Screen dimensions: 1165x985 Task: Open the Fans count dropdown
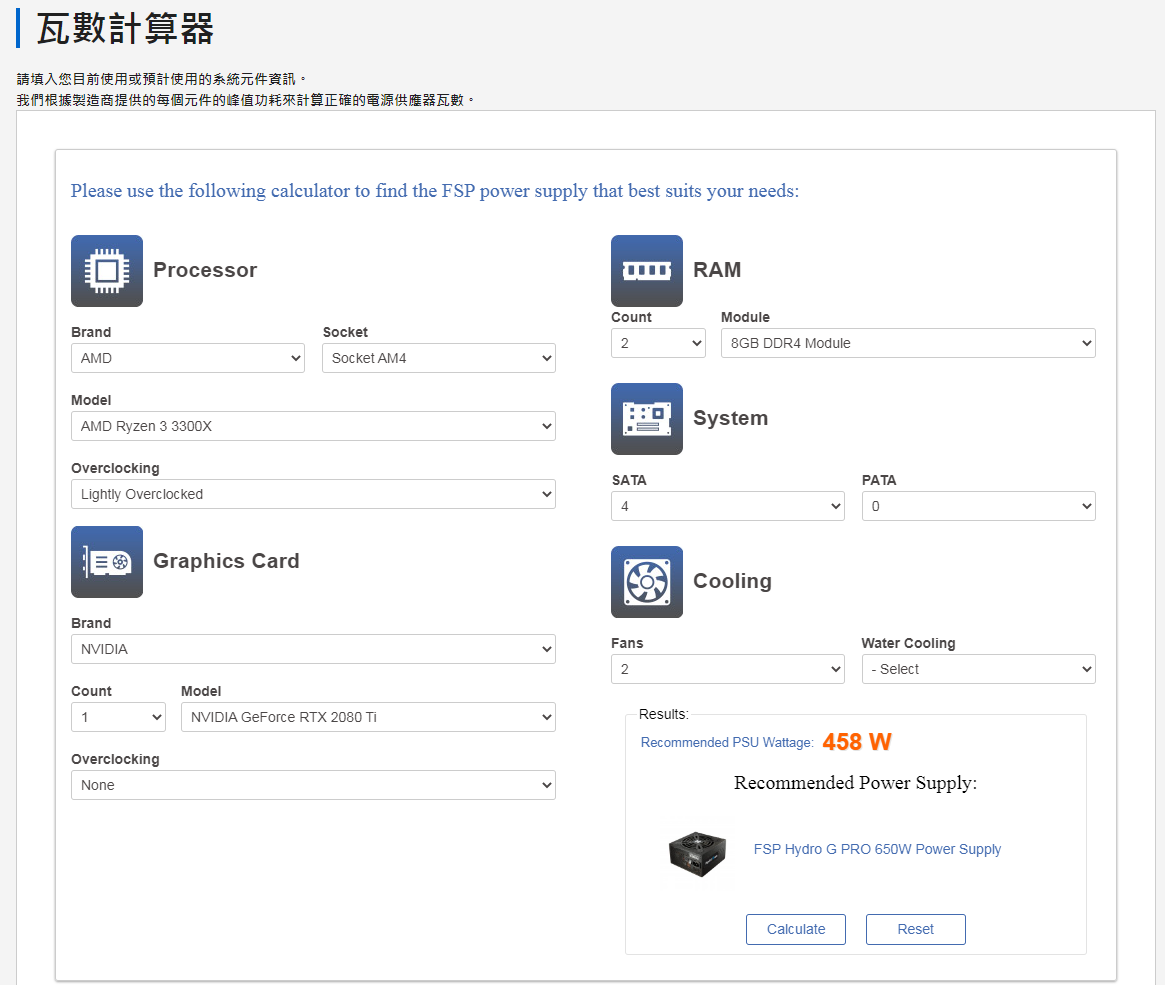728,669
